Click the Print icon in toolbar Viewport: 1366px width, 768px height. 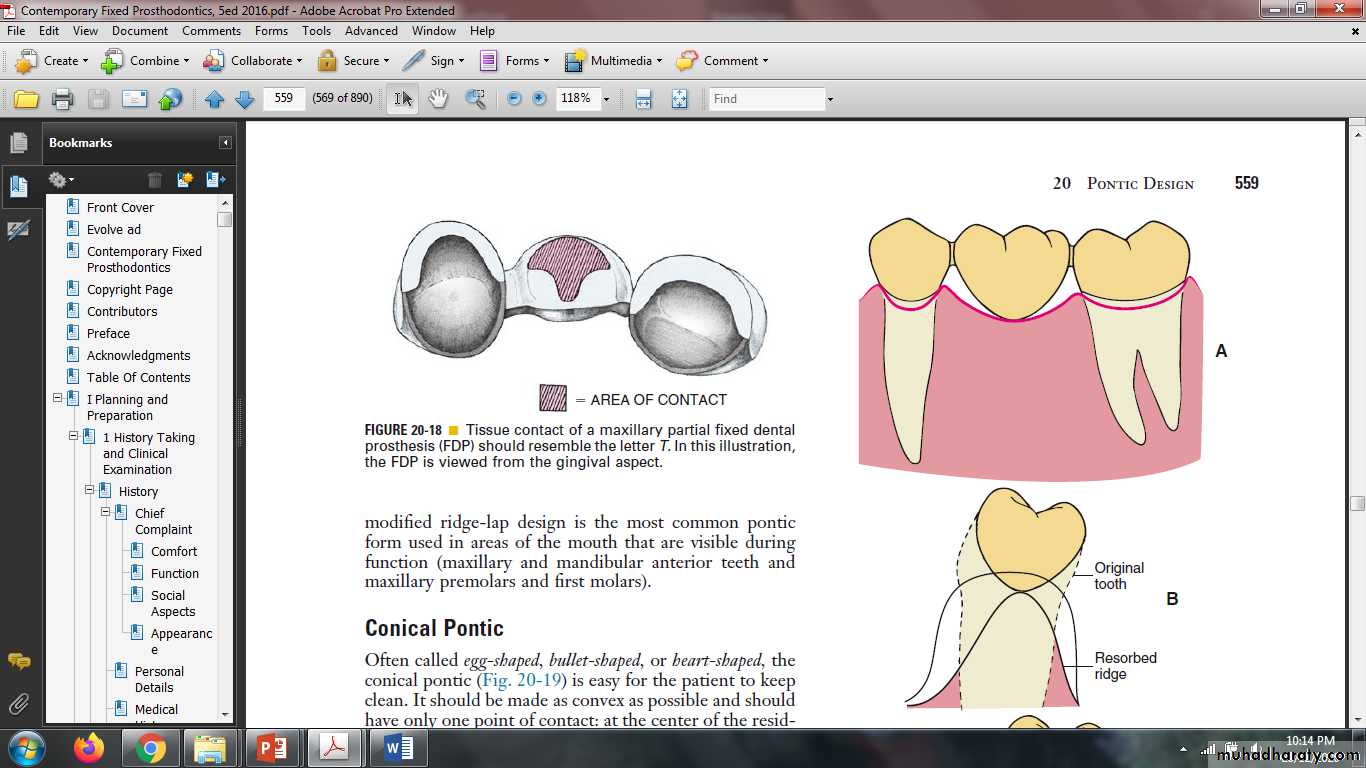[62, 99]
